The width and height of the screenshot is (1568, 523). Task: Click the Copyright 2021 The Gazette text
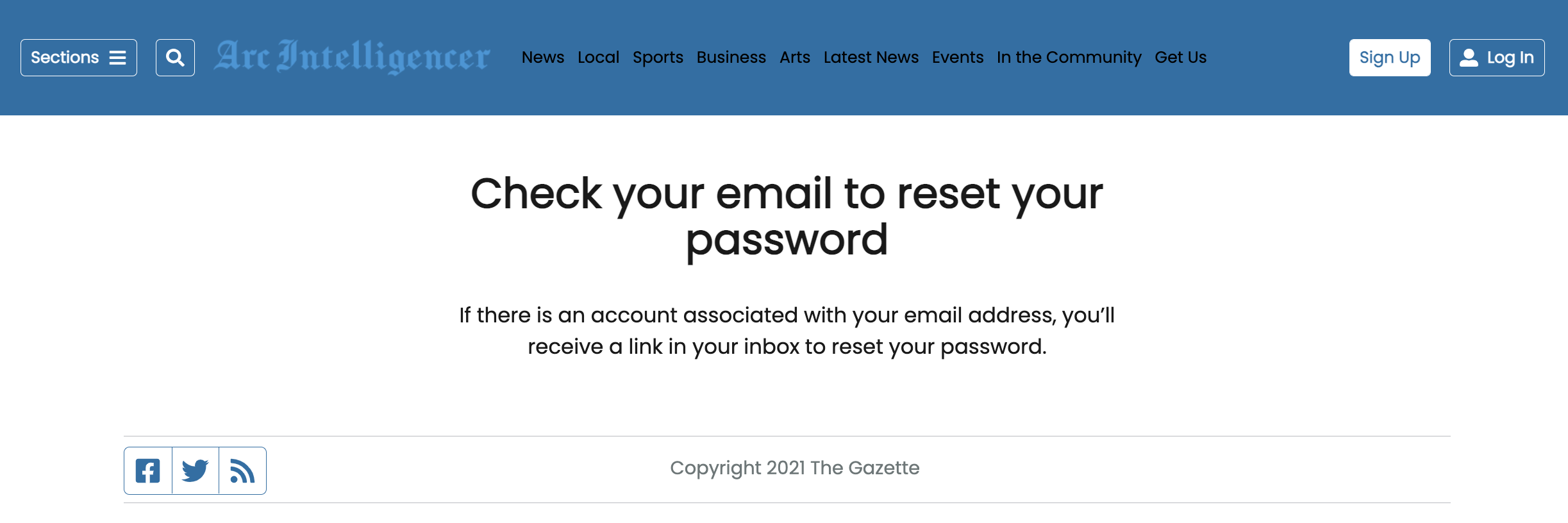coord(795,468)
